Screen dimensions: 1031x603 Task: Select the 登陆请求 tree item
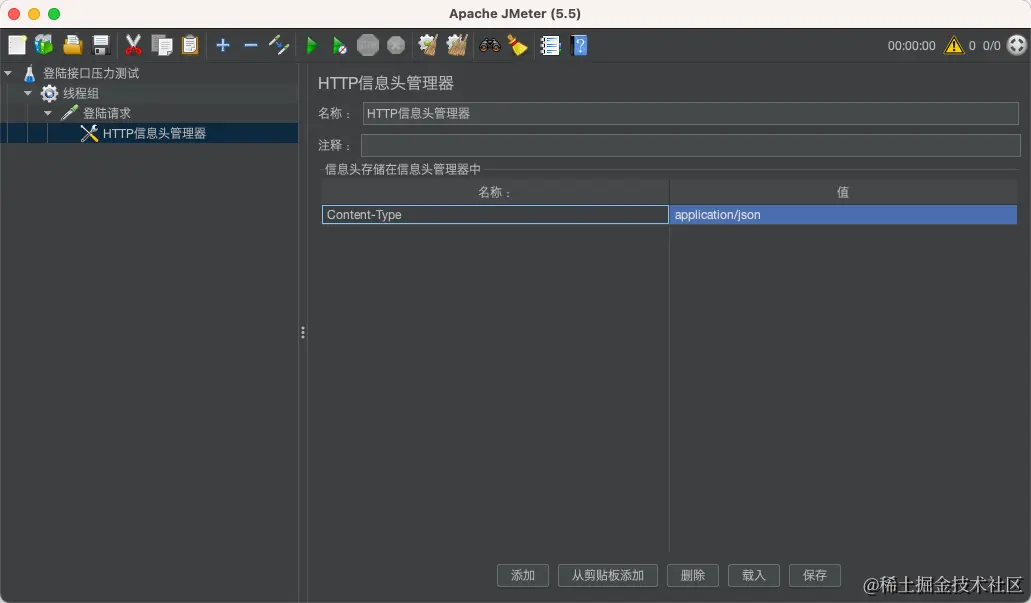[107, 113]
